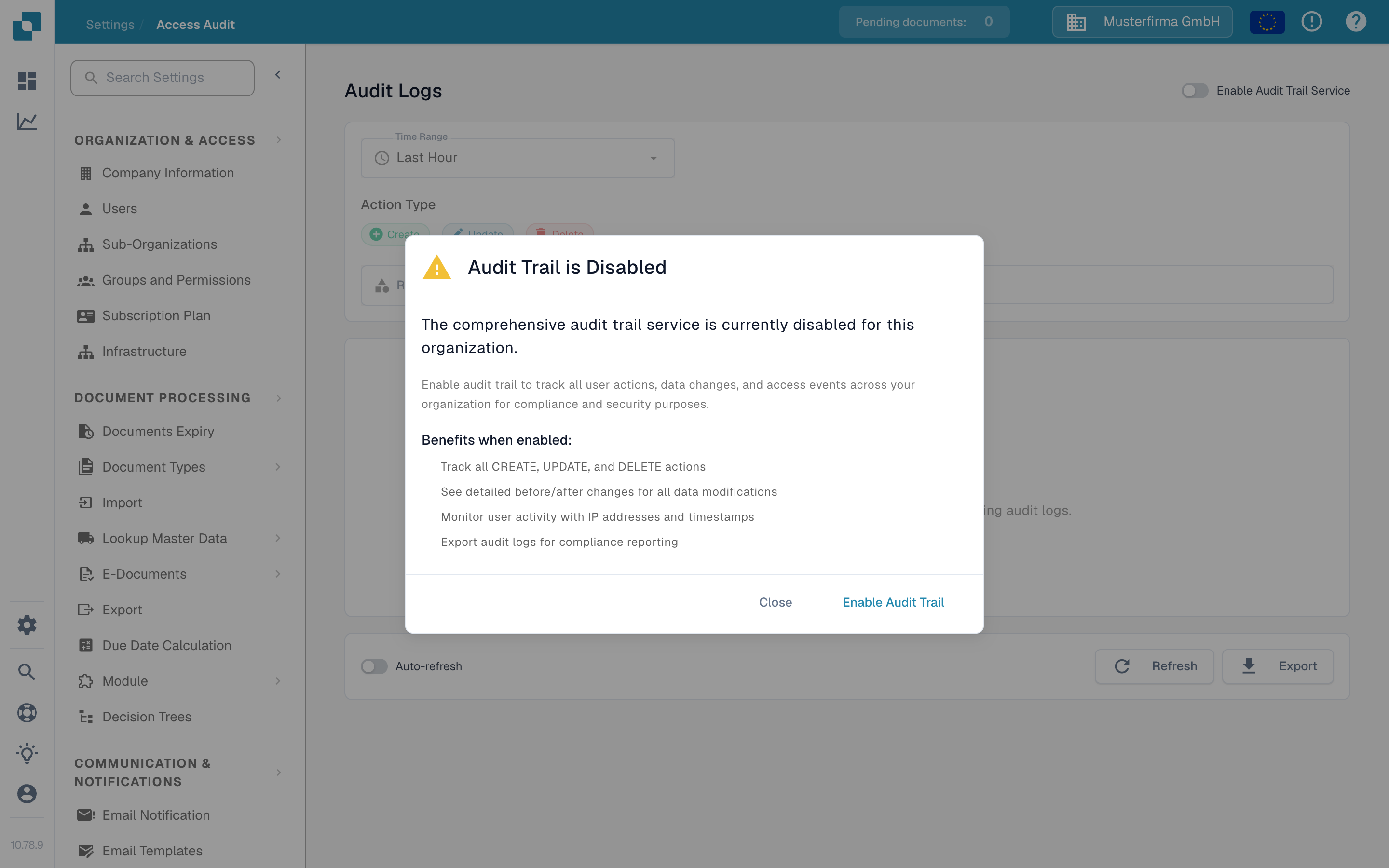Click the Company Information building icon

tap(85, 174)
